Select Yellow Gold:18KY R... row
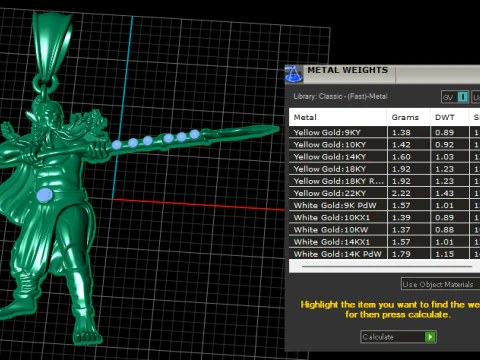480x360 pixels. pos(384,181)
